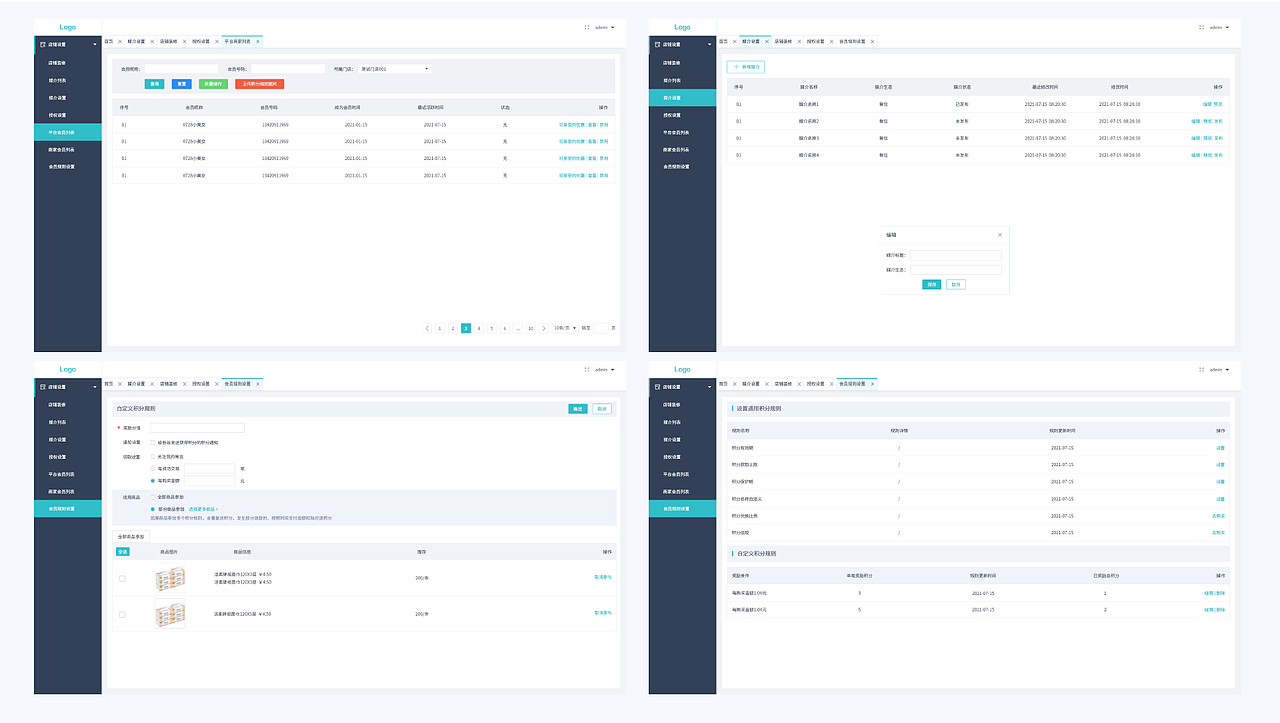Close the active 平台会员列表 tab in top-left panel
Viewport: 1280px width, 723px height.
click(257, 41)
